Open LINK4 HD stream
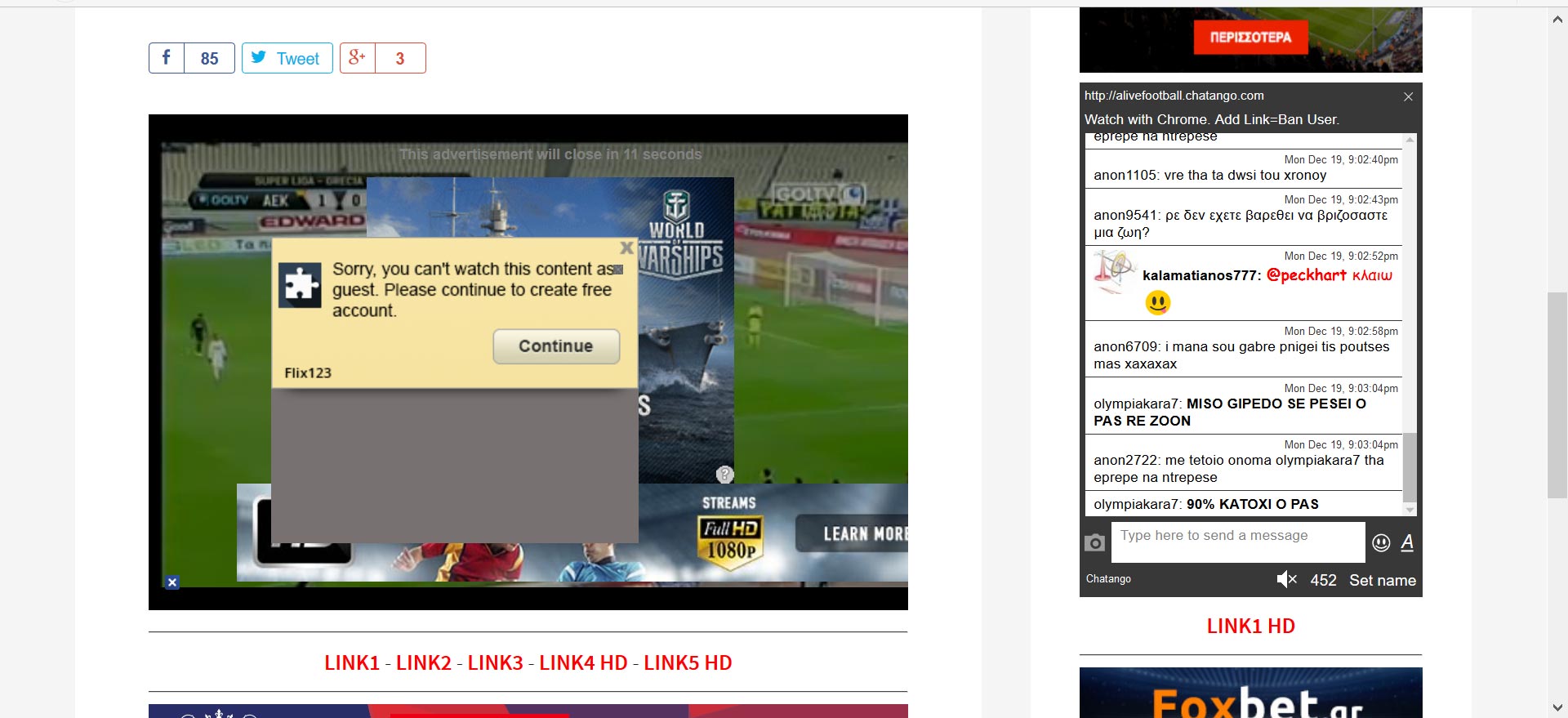This screenshot has height=718, width=1568. [x=583, y=662]
